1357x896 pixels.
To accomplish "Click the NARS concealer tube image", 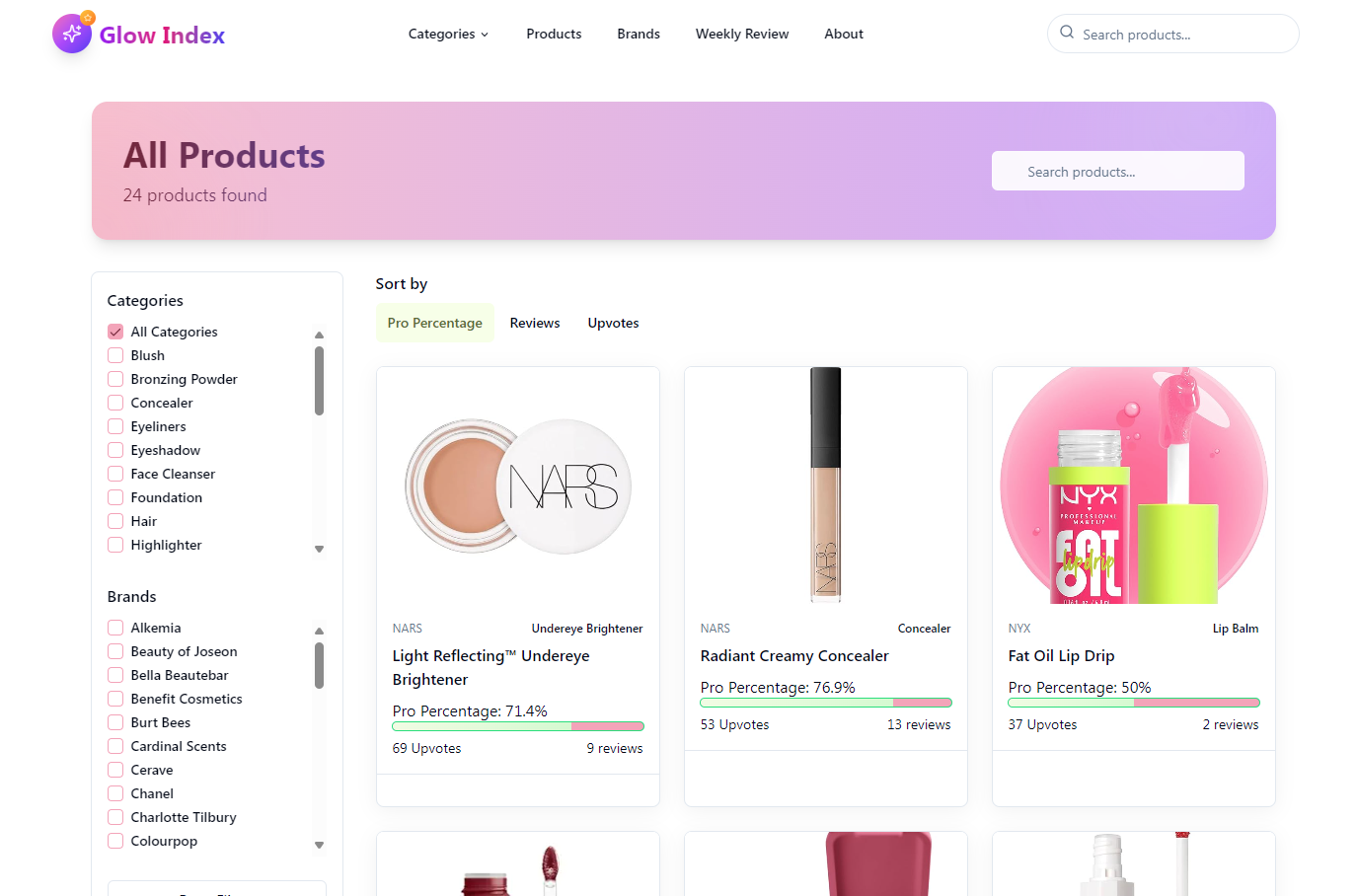I will point(826,485).
